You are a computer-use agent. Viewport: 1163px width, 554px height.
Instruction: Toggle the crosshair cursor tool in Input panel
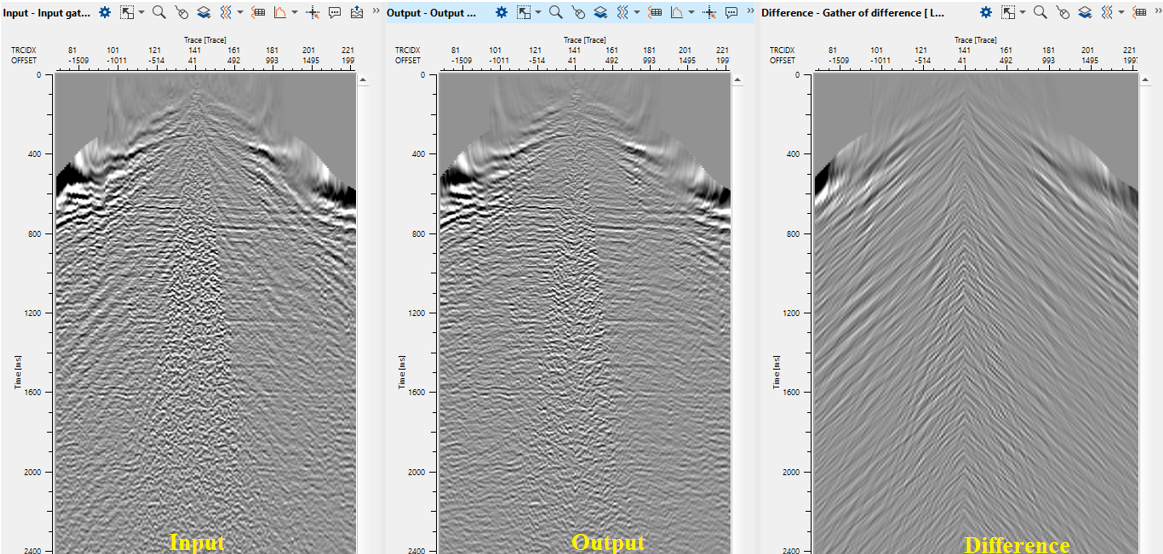(x=312, y=13)
